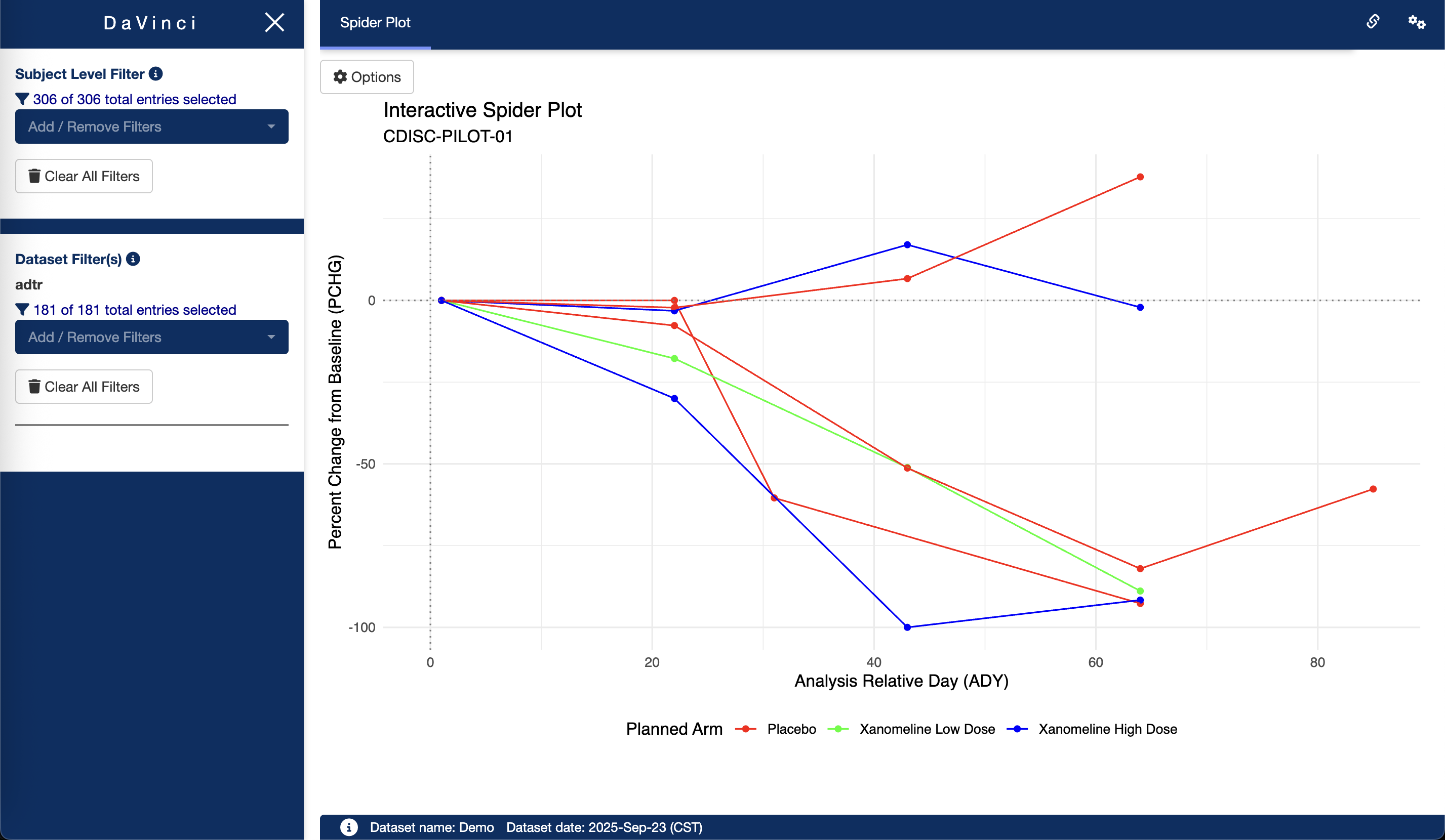Open the Subject Level Filter info icon

[155, 73]
